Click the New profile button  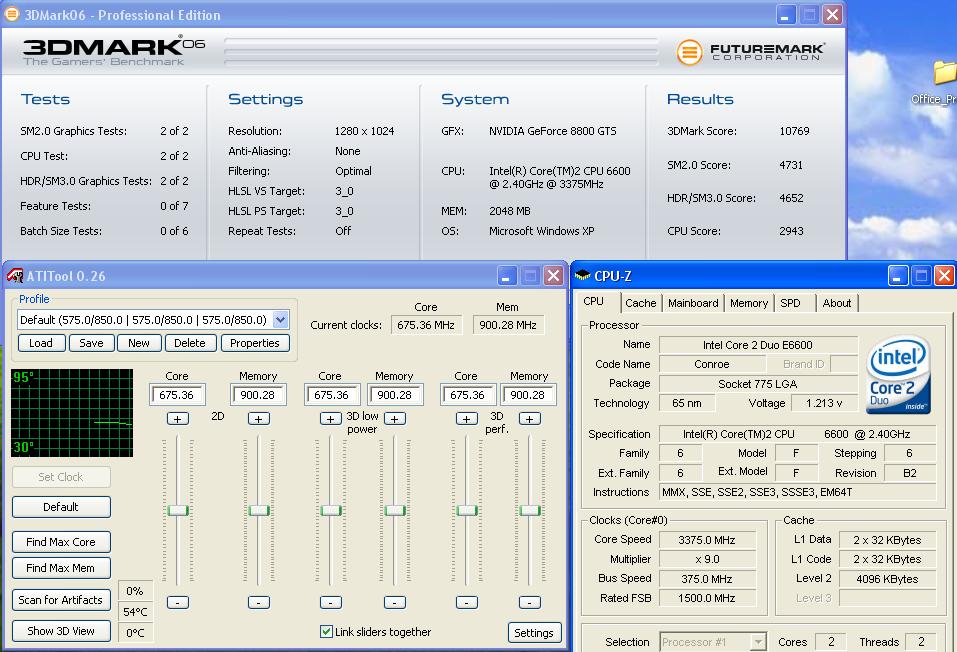tap(139, 343)
